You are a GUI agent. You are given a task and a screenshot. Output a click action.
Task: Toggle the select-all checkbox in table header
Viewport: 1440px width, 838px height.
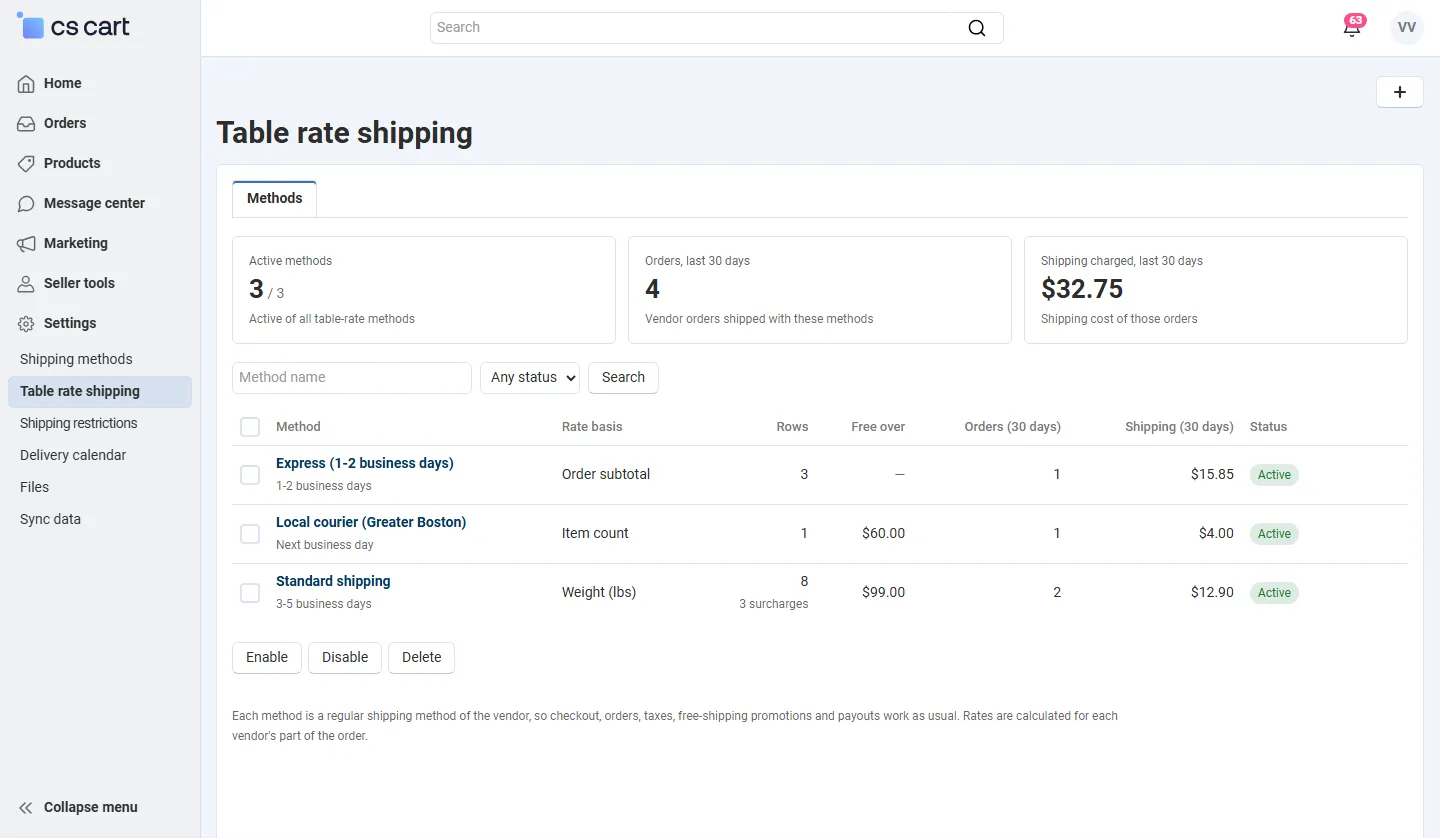click(250, 427)
